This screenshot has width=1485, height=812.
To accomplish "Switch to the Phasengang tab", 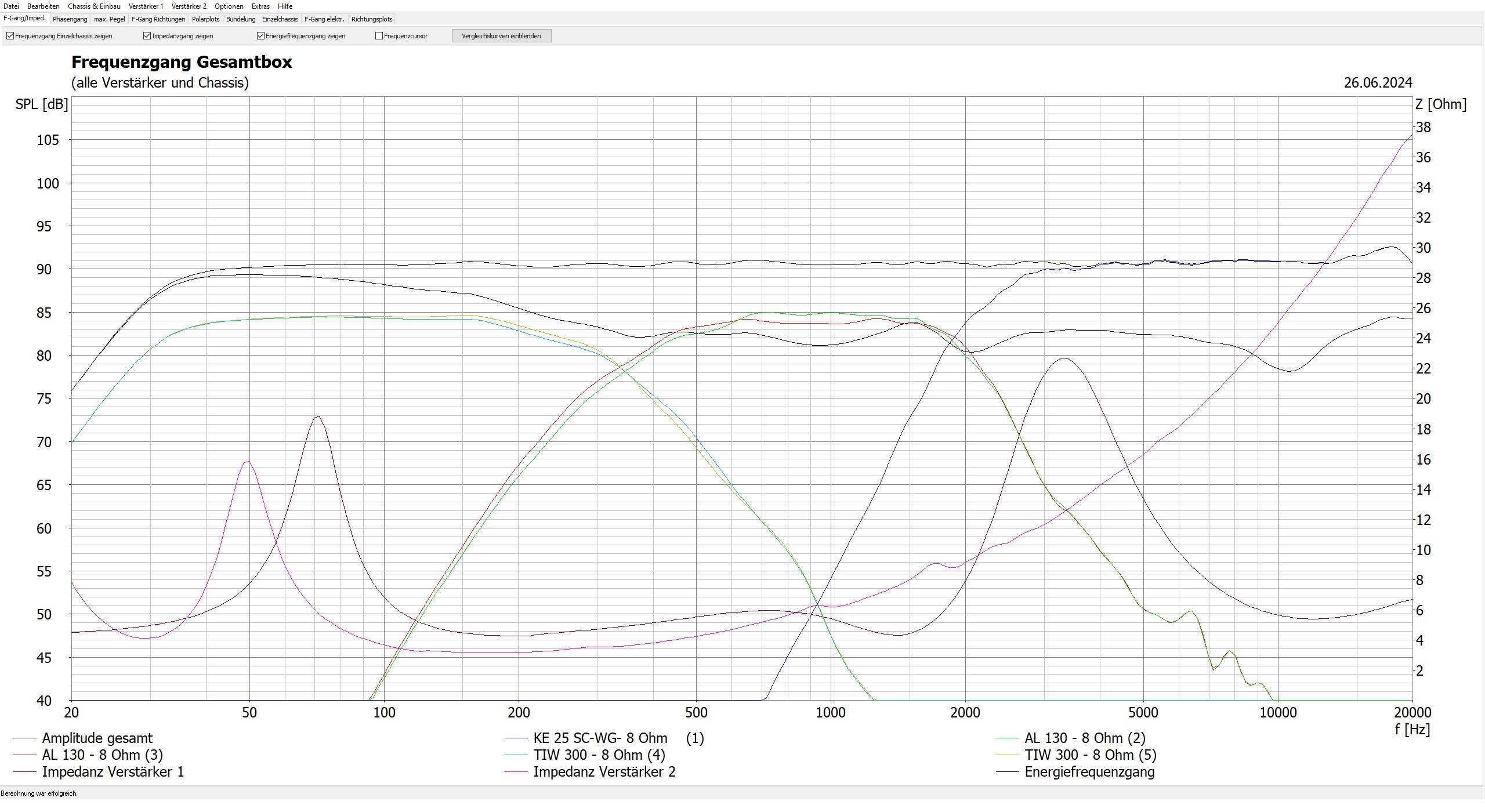I will 70,19.
